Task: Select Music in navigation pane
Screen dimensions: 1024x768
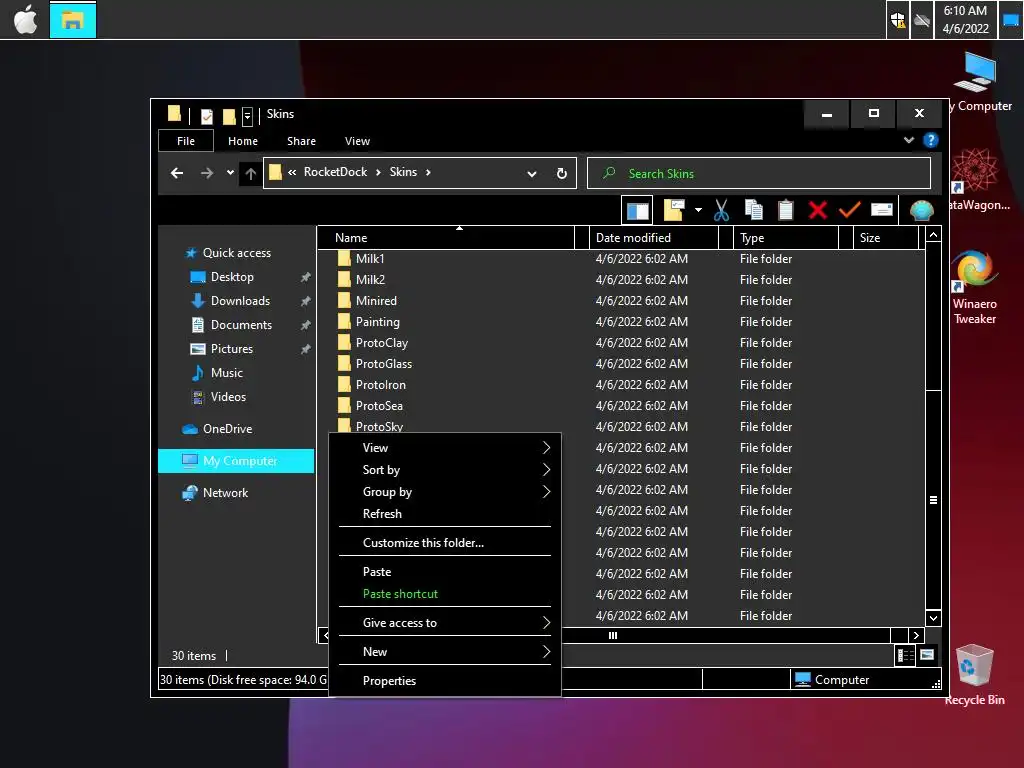Action: (x=227, y=373)
